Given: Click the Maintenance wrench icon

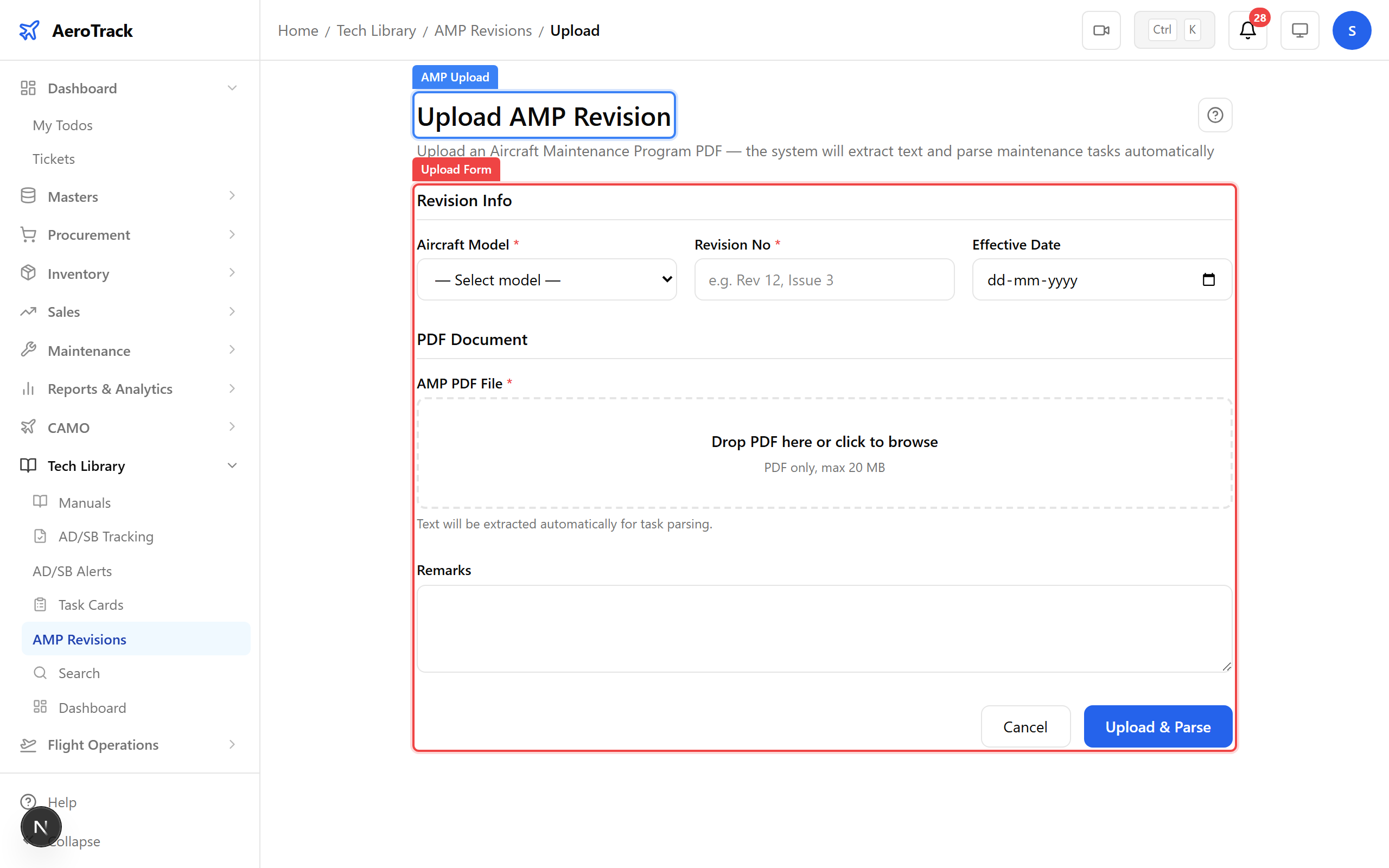Looking at the screenshot, I should [x=28, y=349].
